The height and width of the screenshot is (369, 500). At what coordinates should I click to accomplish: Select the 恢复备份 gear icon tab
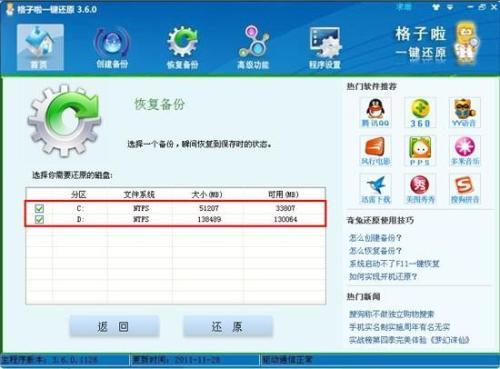182,47
